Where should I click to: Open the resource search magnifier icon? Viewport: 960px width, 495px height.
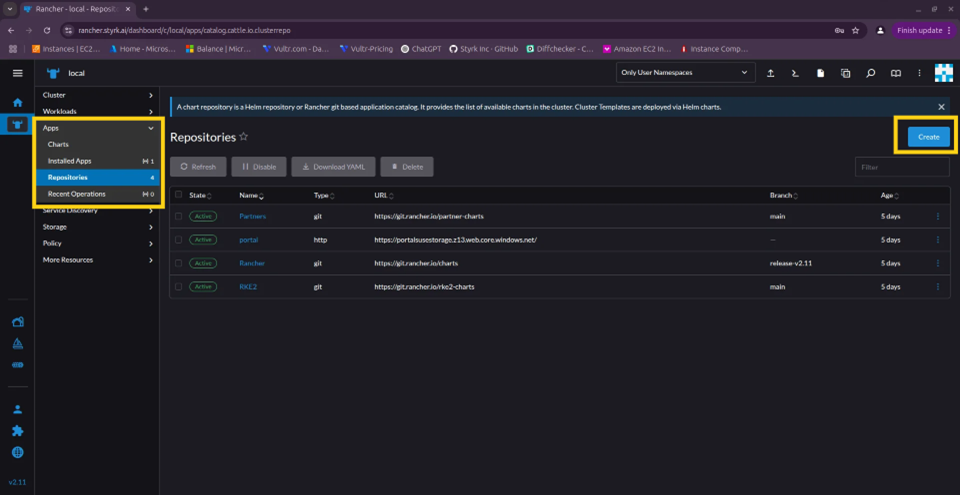(x=871, y=73)
